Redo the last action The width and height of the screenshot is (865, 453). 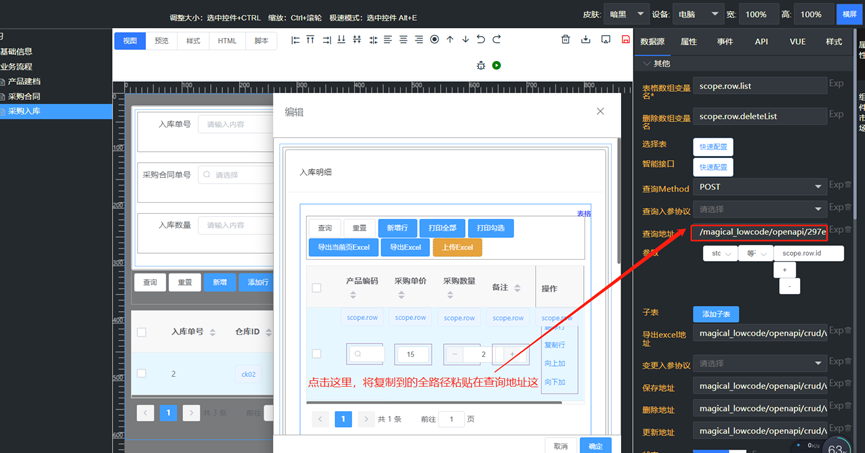click(496, 40)
